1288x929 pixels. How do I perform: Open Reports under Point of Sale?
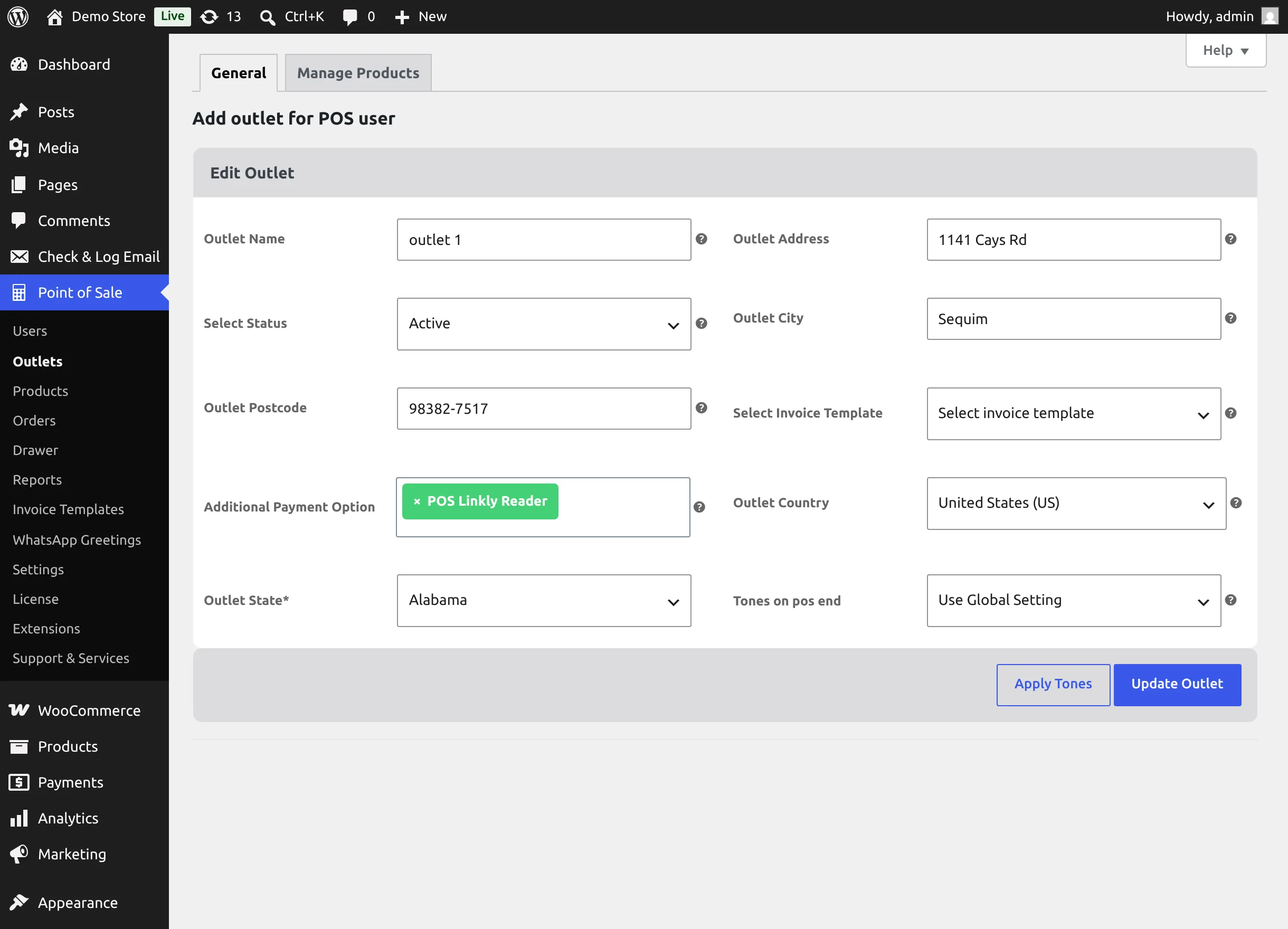coord(37,480)
